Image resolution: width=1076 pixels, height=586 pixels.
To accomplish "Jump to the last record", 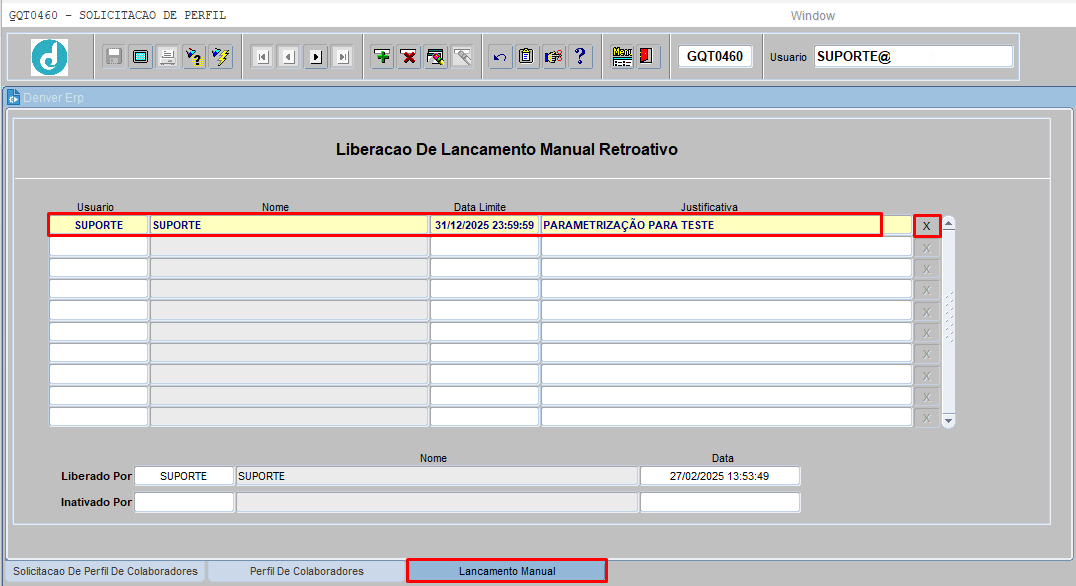I will pyautogui.click(x=342, y=56).
